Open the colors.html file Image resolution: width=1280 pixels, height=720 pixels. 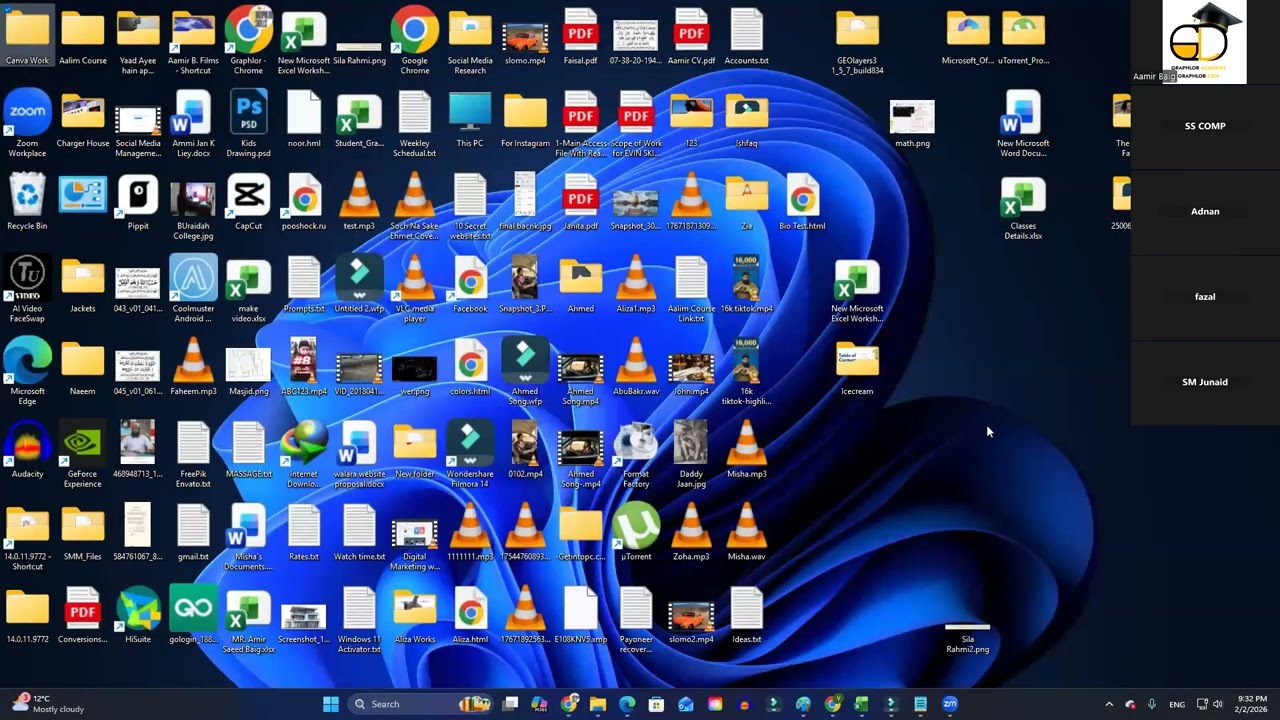(x=470, y=369)
